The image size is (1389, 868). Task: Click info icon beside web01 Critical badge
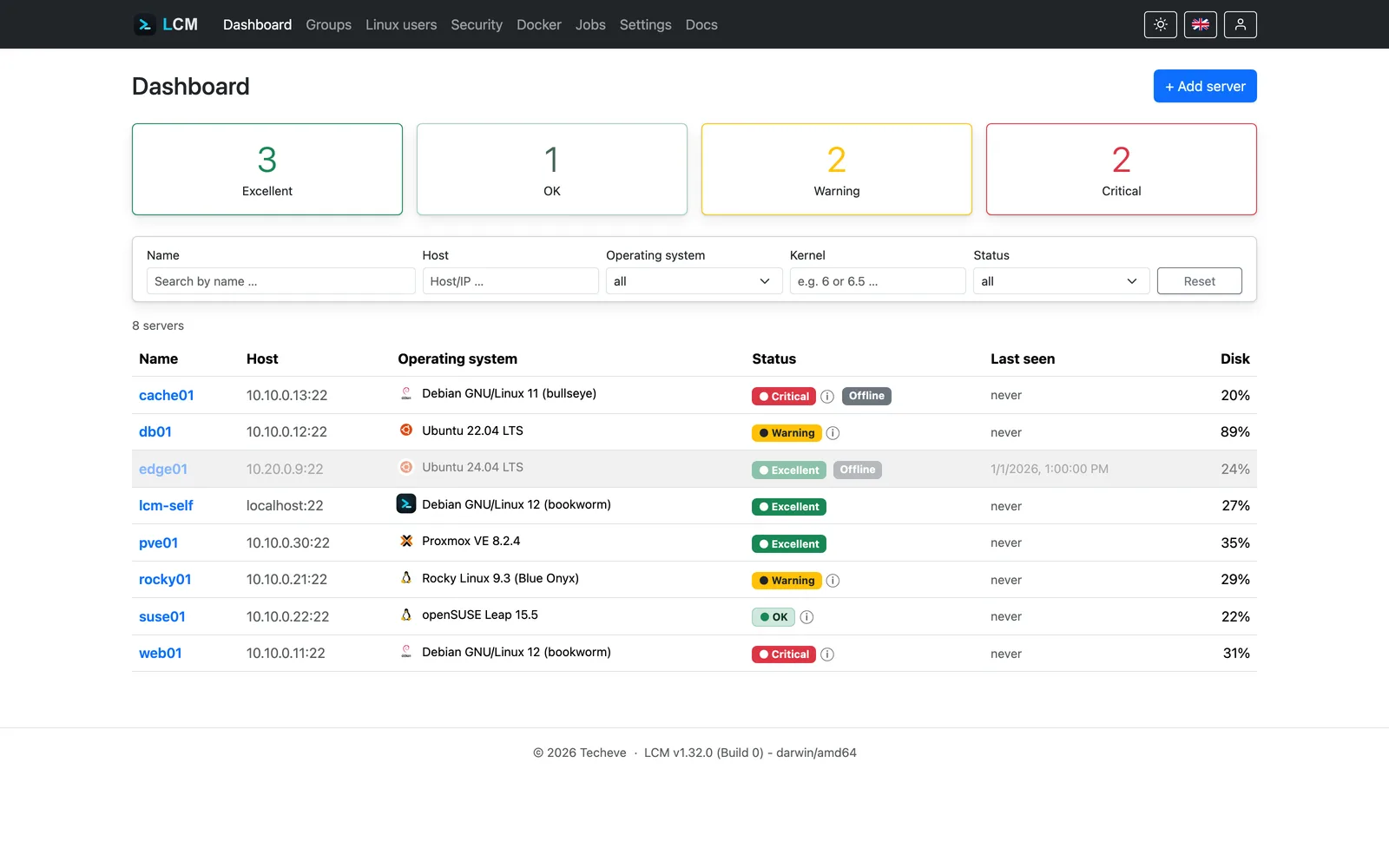click(x=827, y=654)
